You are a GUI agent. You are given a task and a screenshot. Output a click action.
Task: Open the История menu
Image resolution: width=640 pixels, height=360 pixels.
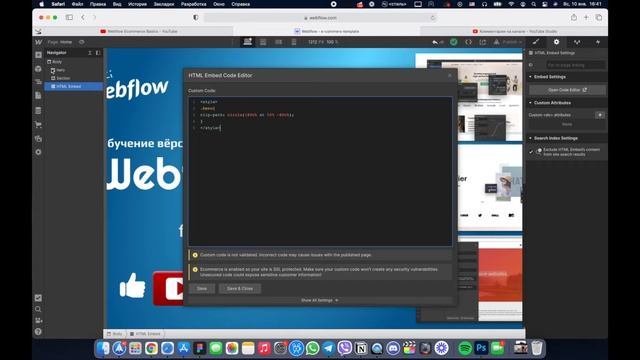coord(137,4)
